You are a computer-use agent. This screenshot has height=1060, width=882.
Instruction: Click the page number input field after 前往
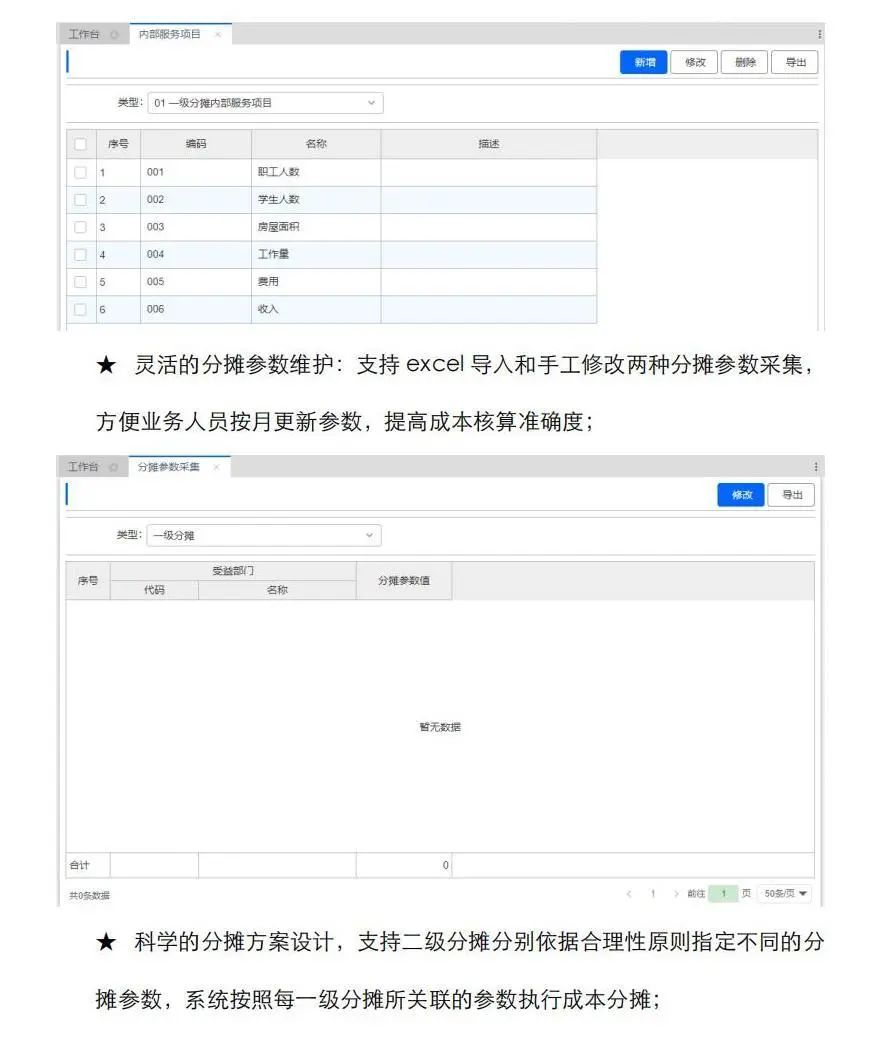(722, 894)
